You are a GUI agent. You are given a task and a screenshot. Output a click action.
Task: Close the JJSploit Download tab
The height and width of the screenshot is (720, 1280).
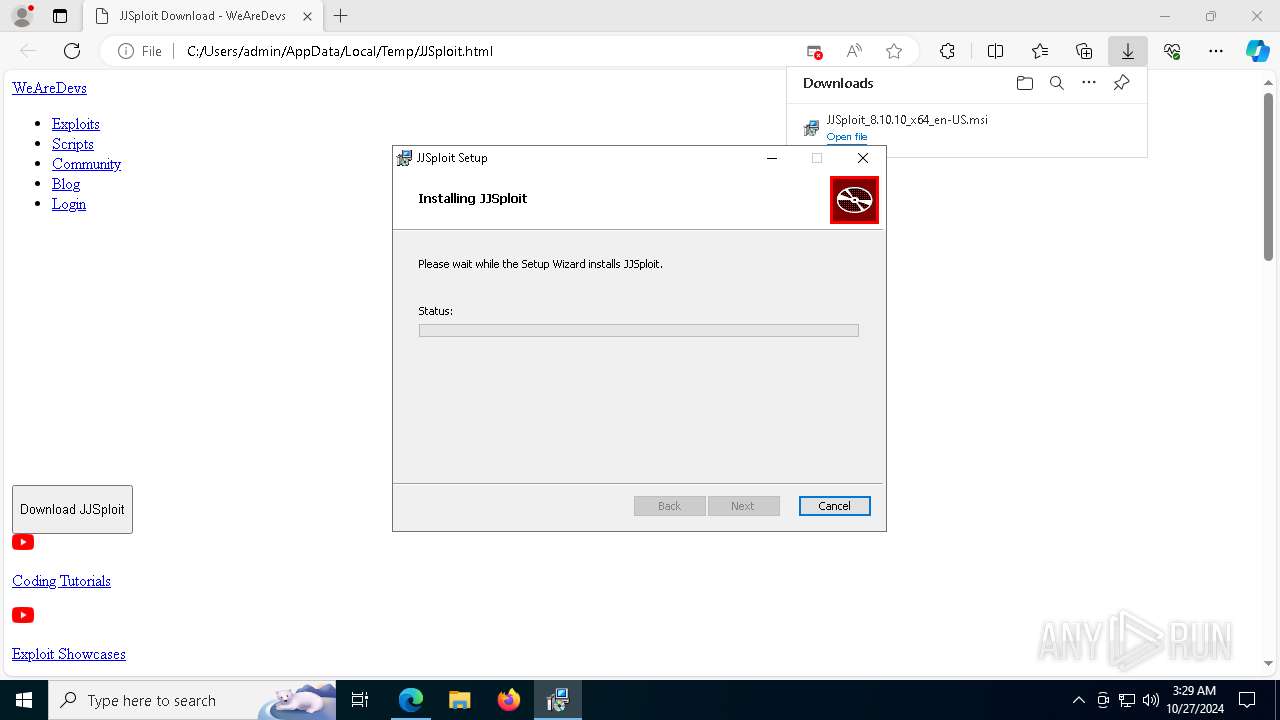(x=307, y=16)
